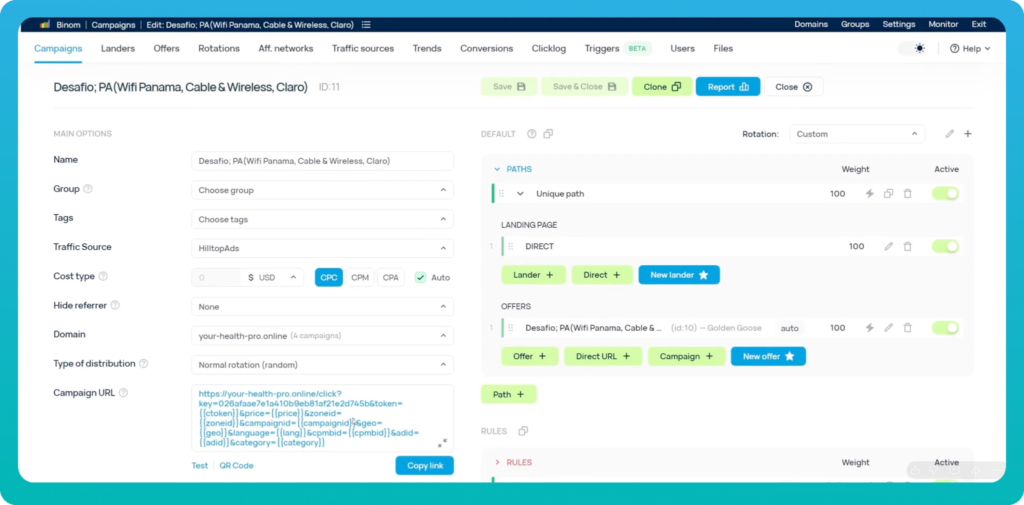
Task: Delete the Unique path row
Action: pyautogui.click(x=907, y=193)
